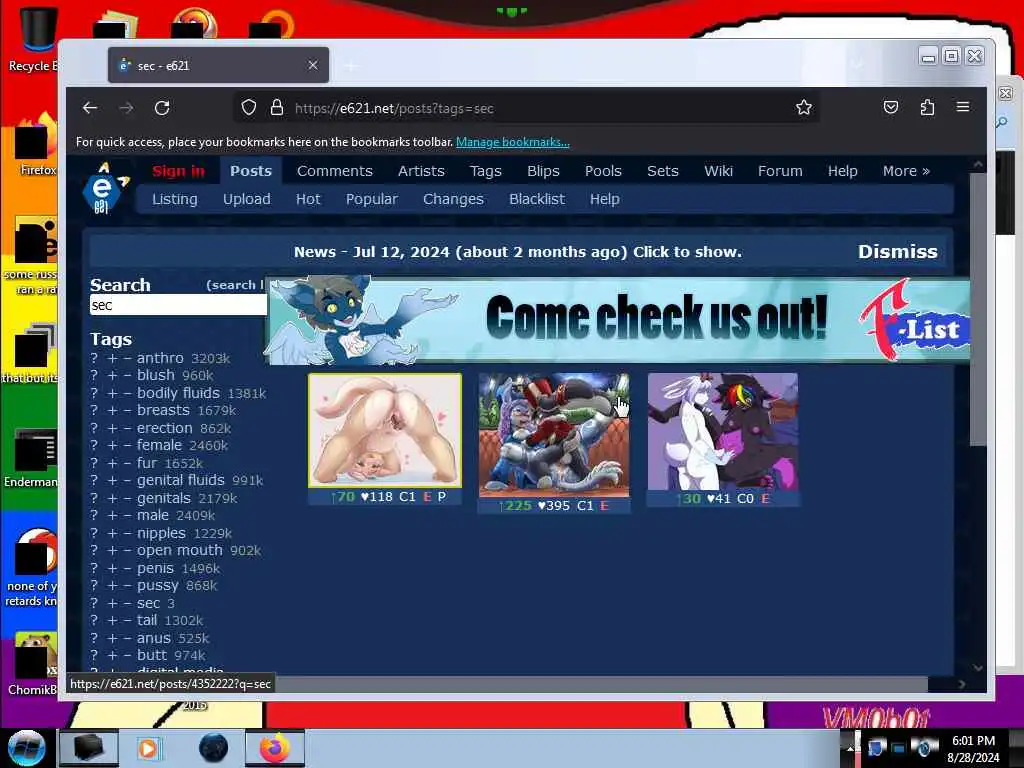This screenshot has width=1024, height=768.
Task: Expand the 'More »' navigation menu
Action: (x=906, y=171)
